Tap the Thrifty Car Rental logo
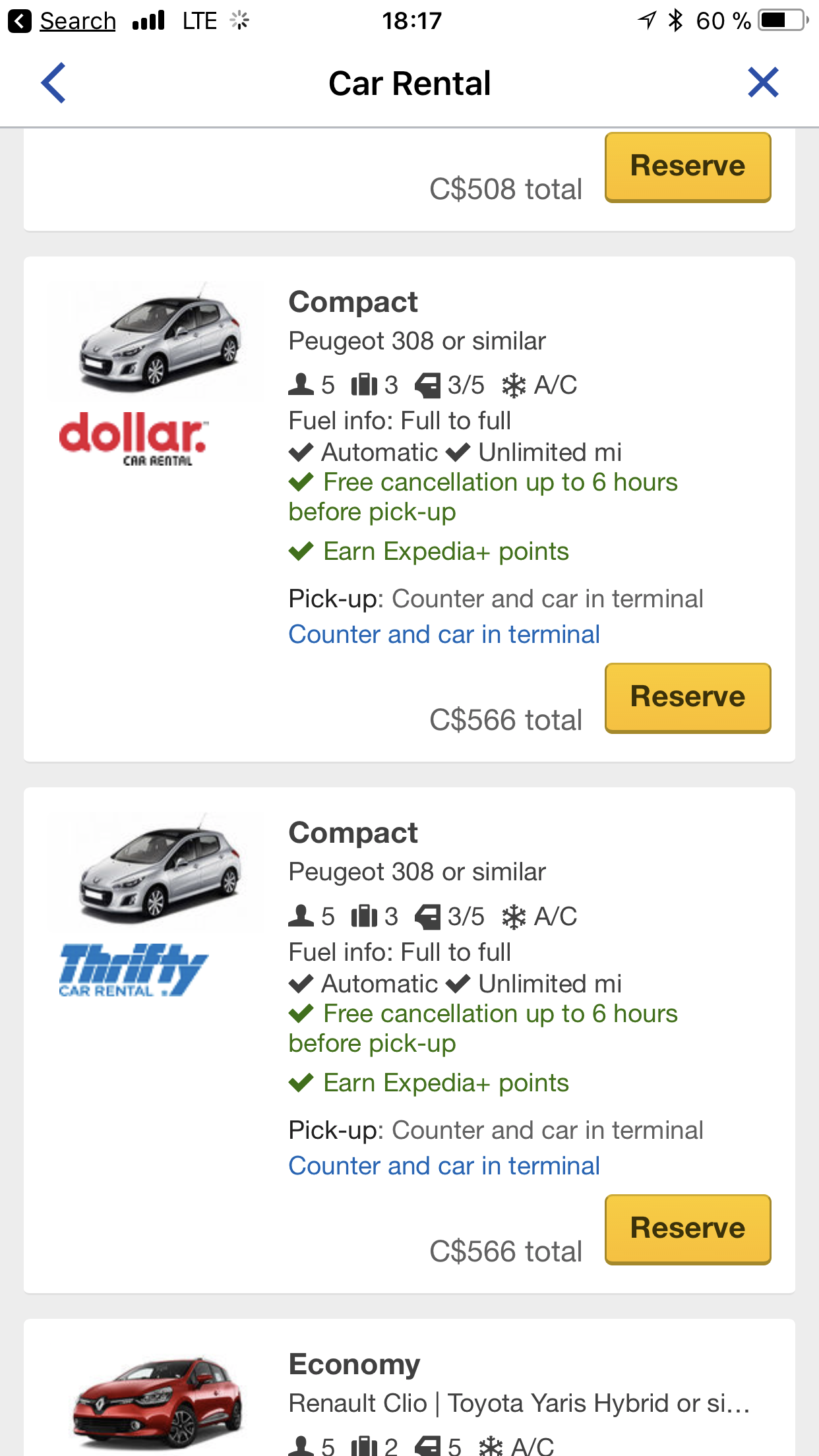819x1456 pixels. click(x=133, y=969)
